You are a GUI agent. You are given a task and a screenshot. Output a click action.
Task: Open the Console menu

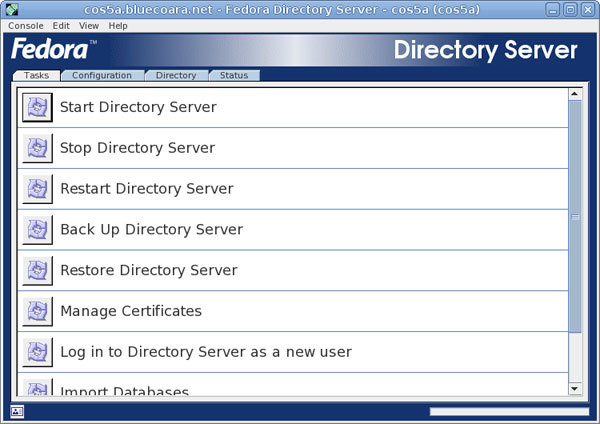(26, 26)
